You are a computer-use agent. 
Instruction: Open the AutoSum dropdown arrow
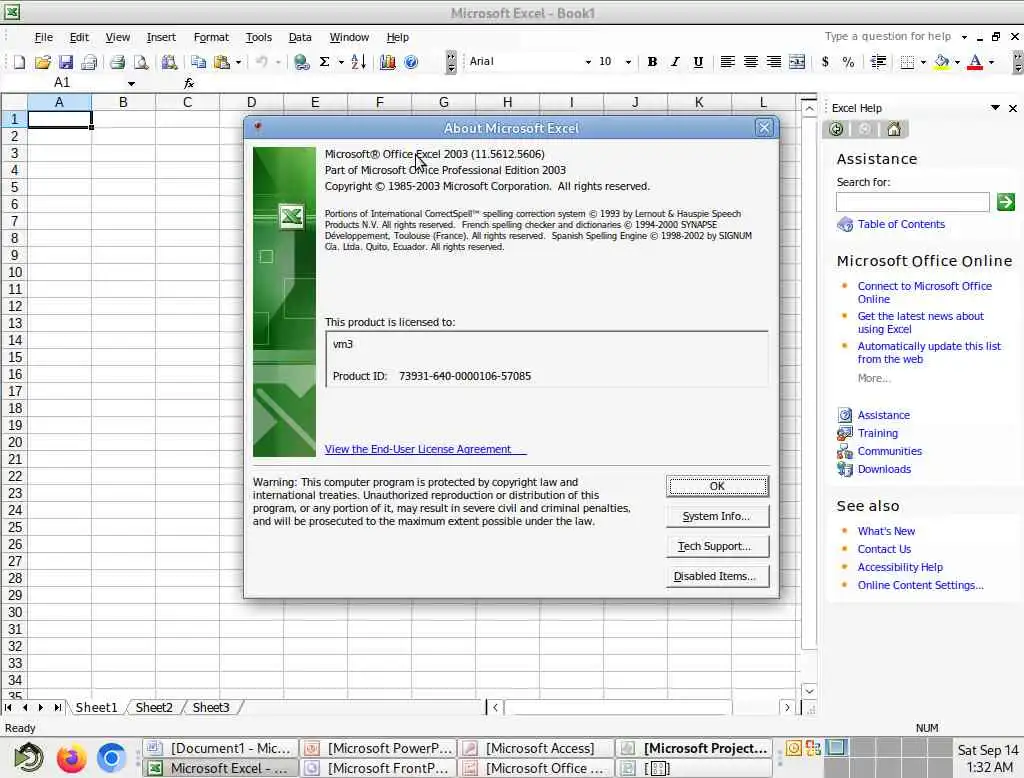tap(341, 62)
